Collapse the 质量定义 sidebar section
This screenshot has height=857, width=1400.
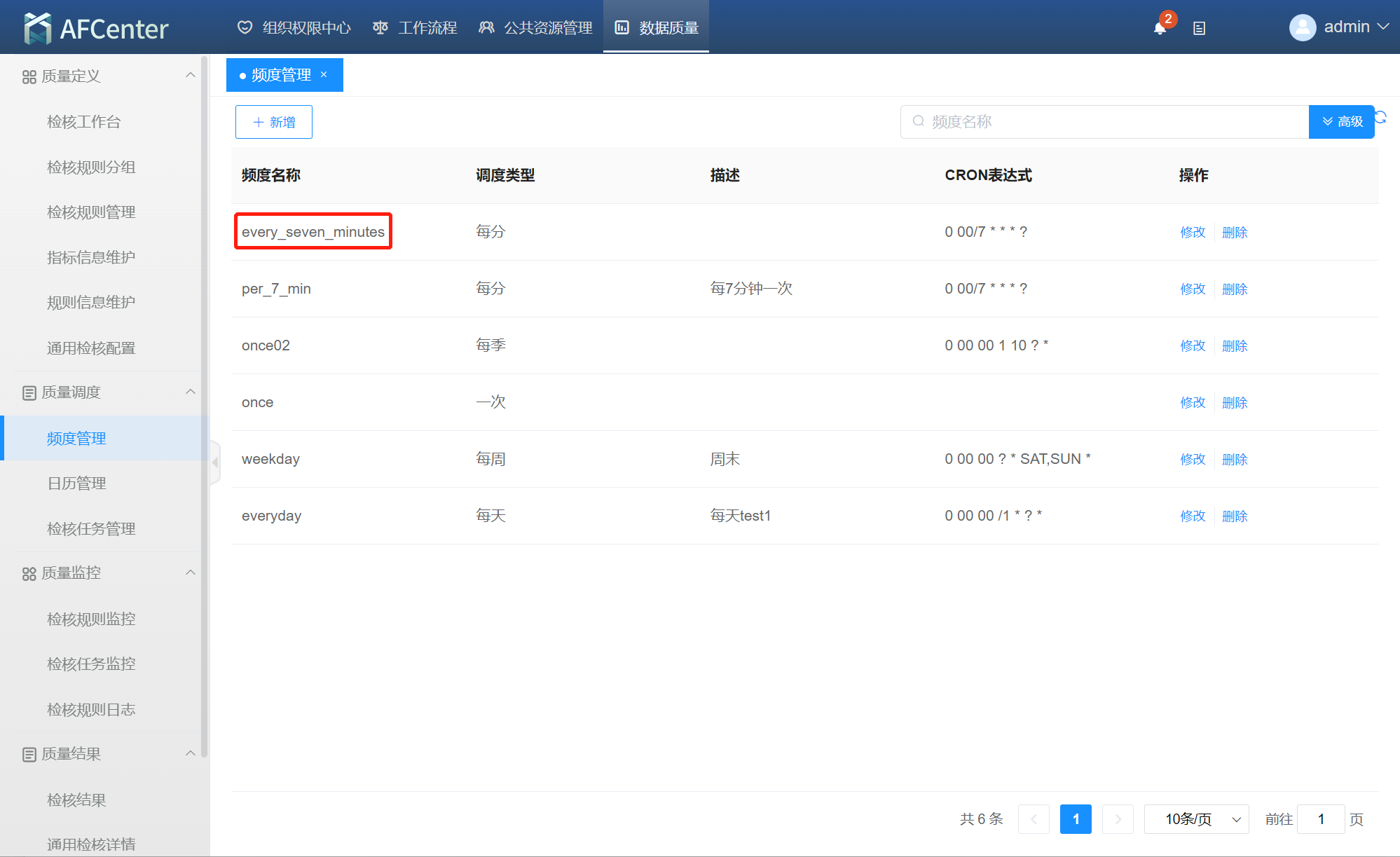(x=190, y=75)
